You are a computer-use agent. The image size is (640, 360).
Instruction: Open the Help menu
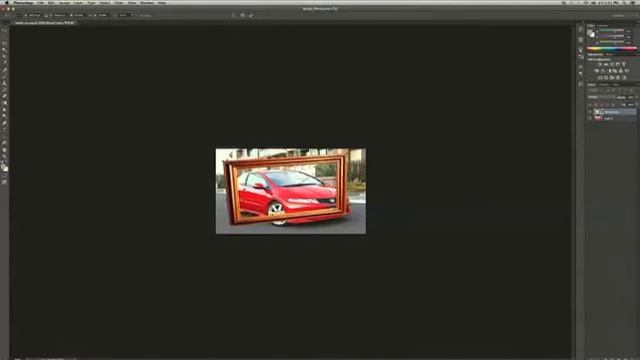coord(162,2)
